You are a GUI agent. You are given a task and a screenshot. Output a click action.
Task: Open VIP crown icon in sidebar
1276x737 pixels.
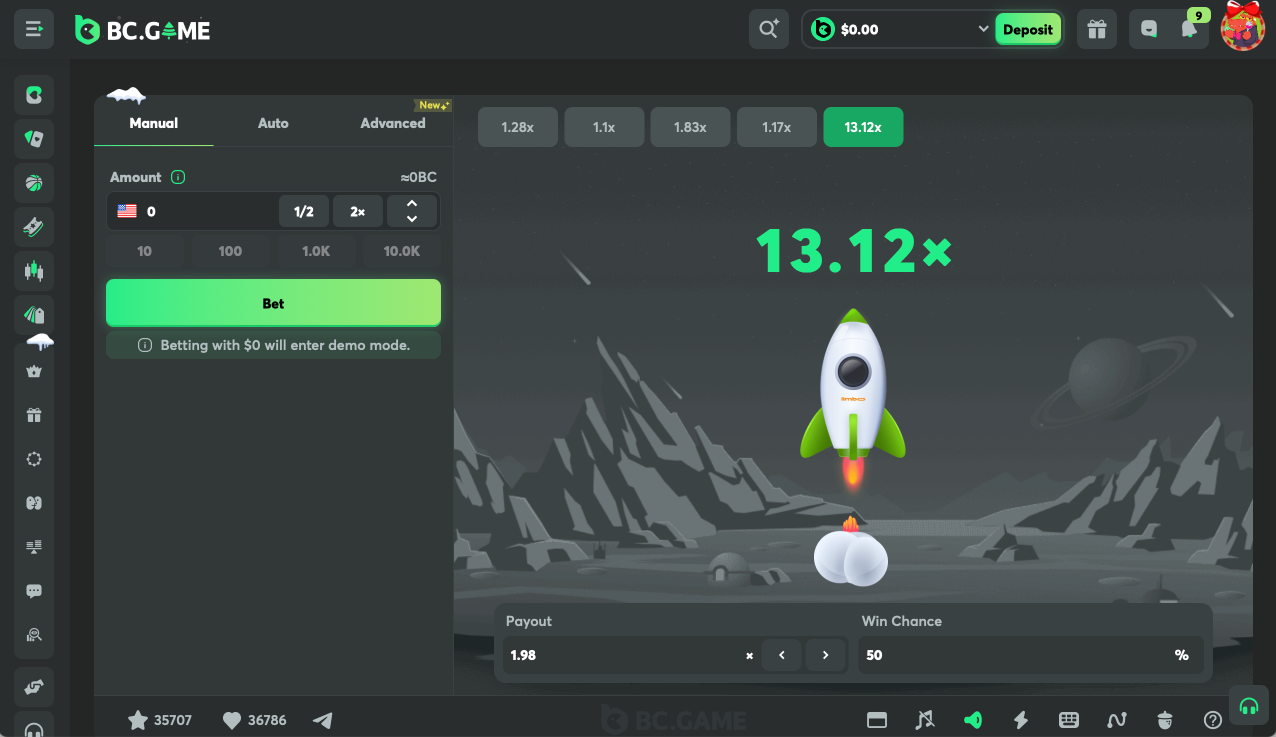coord(34,371)
